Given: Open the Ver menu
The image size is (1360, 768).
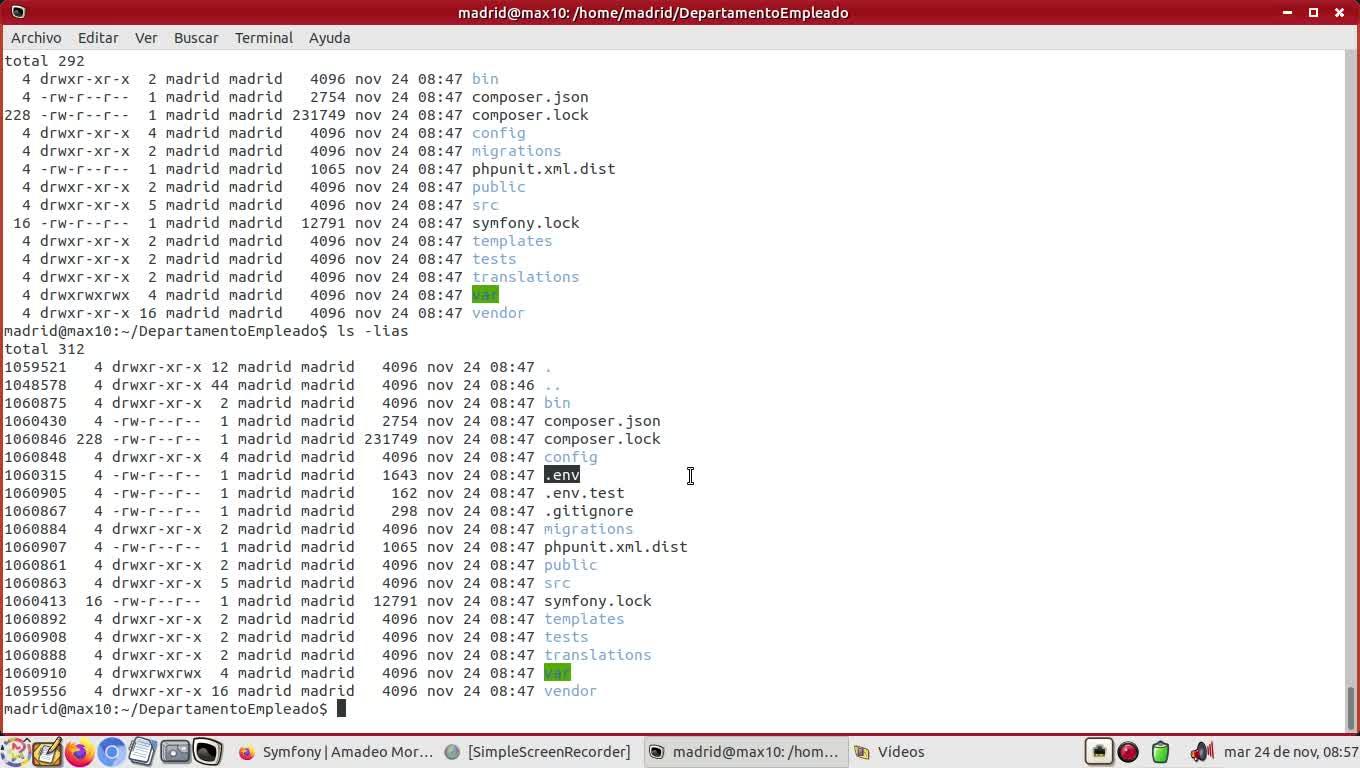Looking at the screenshot, I should pyautogui.click(x=146, y=37).
